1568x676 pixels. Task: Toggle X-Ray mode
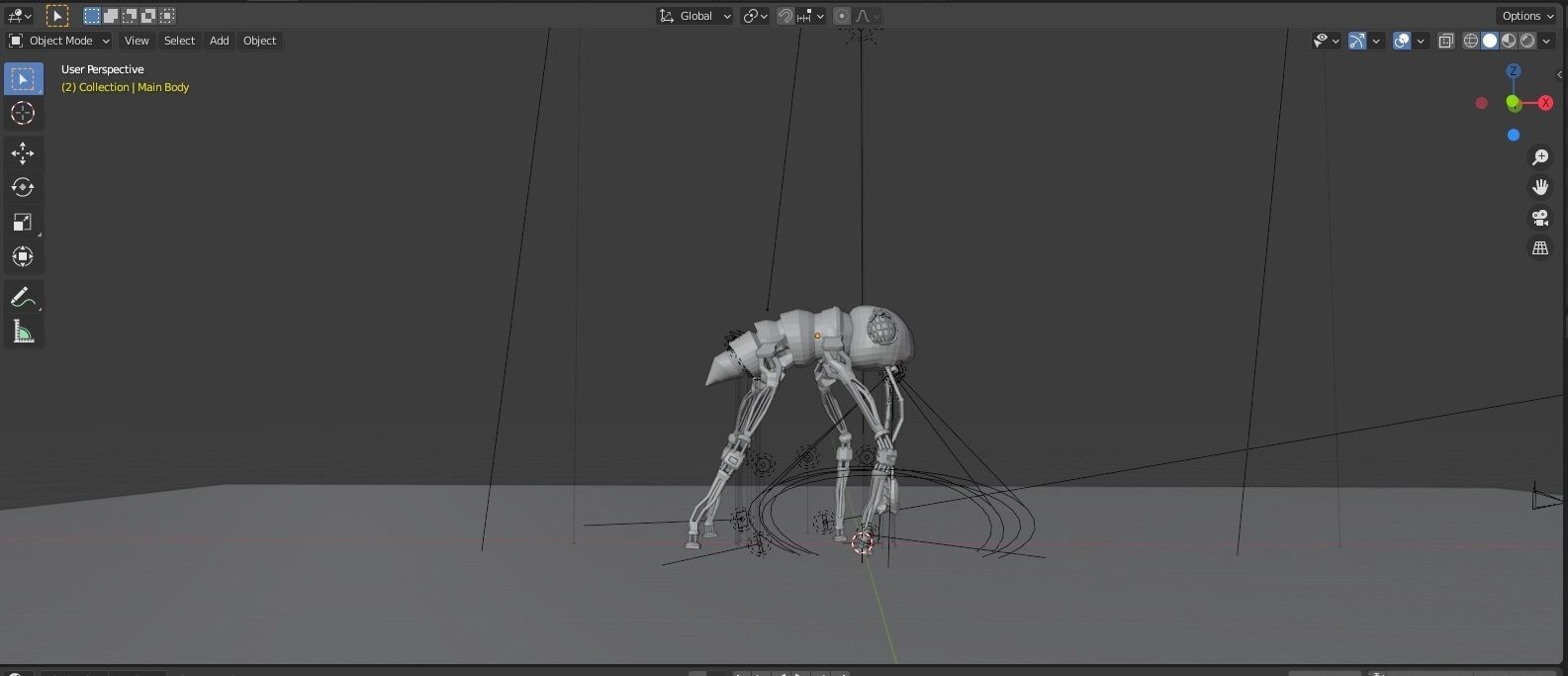tap(1446, 41)
